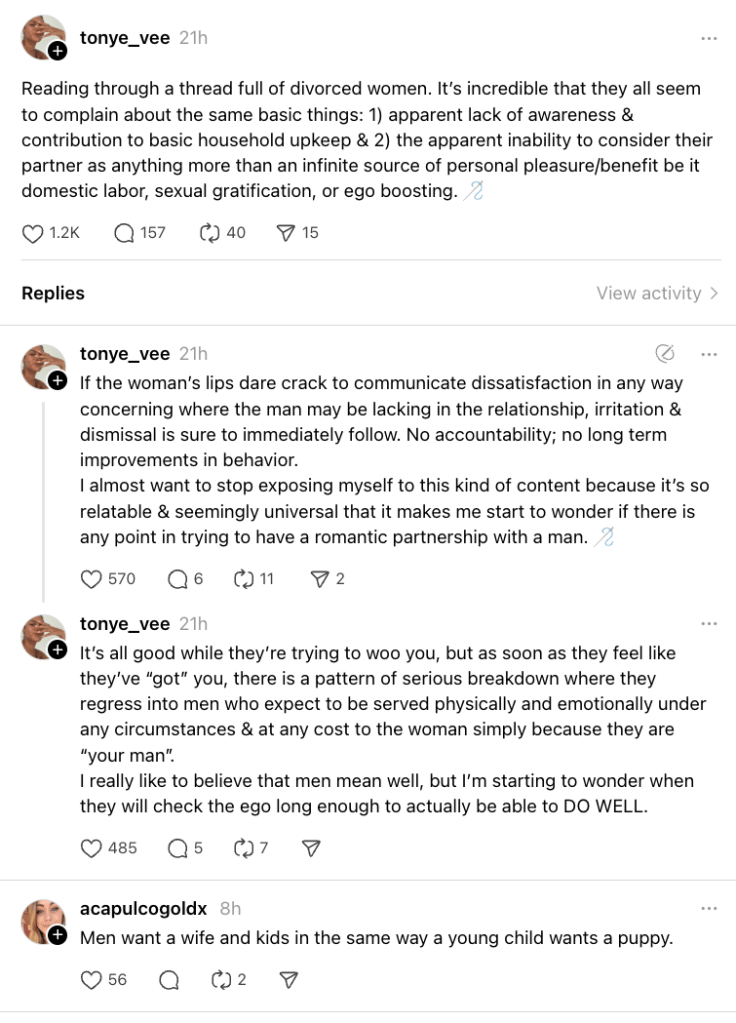Open tonye_vee's profile from top post username

124,38
